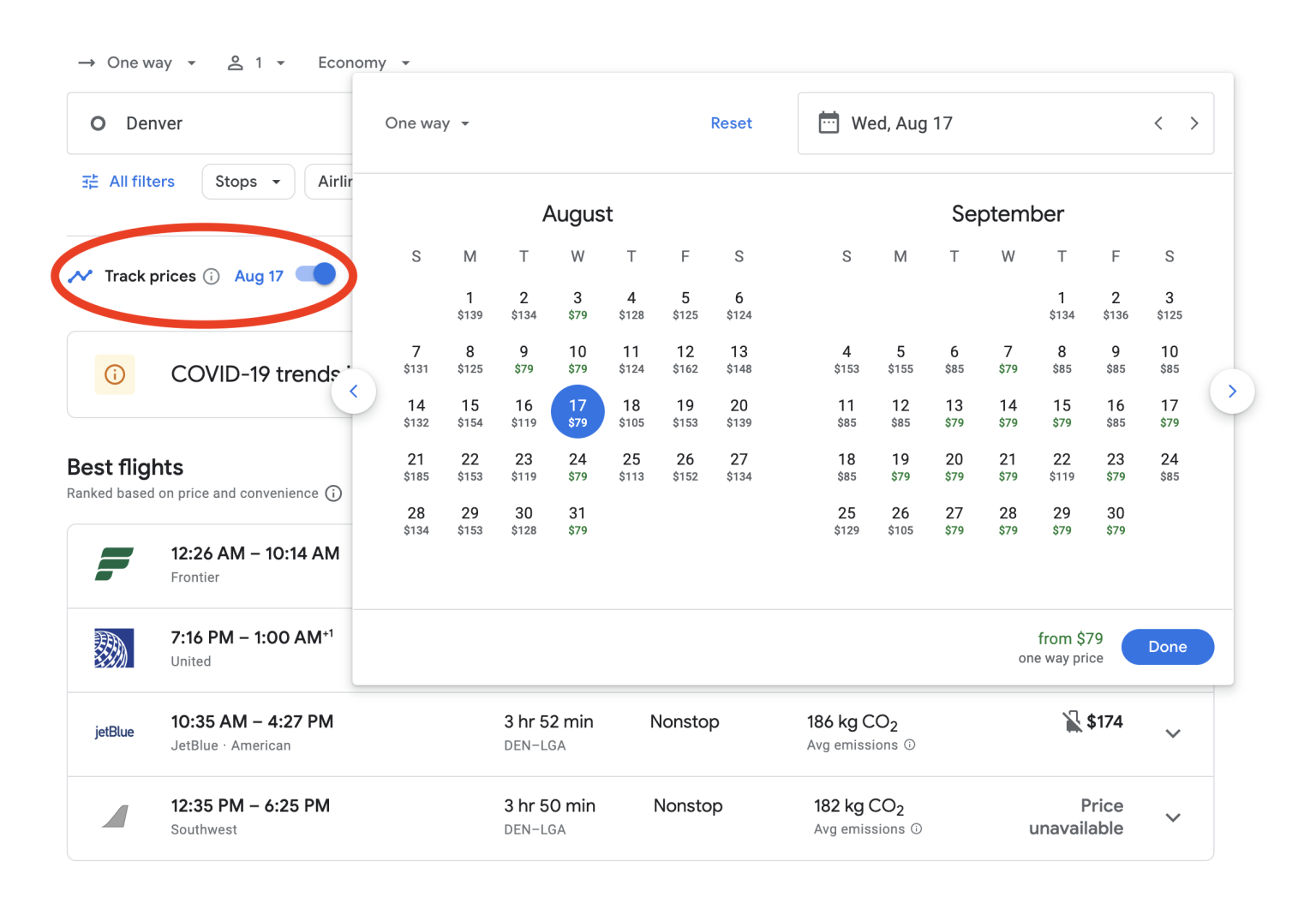Expand the JetBlue 10:35 AM flight details

coord(1174,733)
